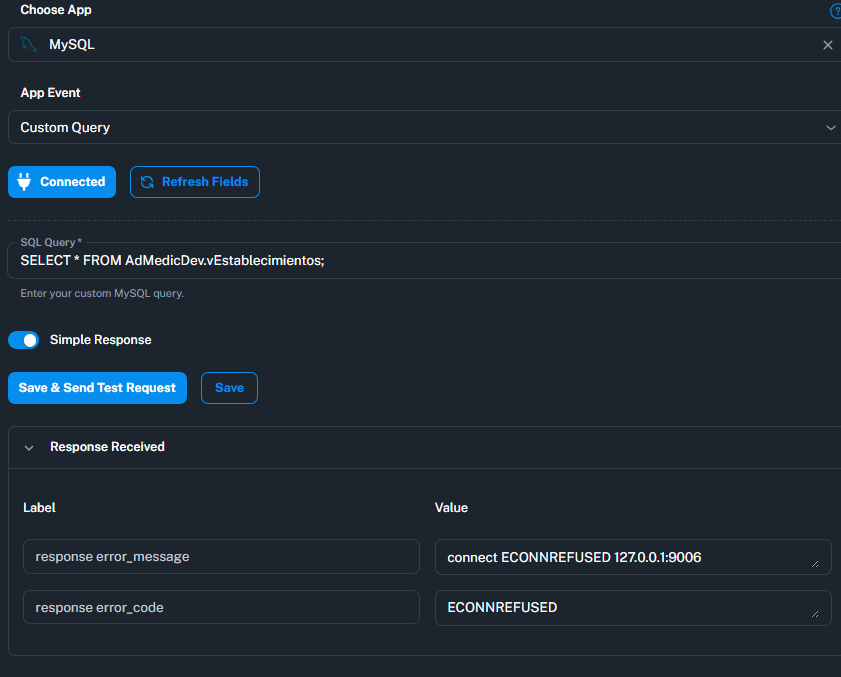Viewport: 841px width, 677px height.
Task: Clear the selected MySQL app with X
Action: click(x=828, y=45)
